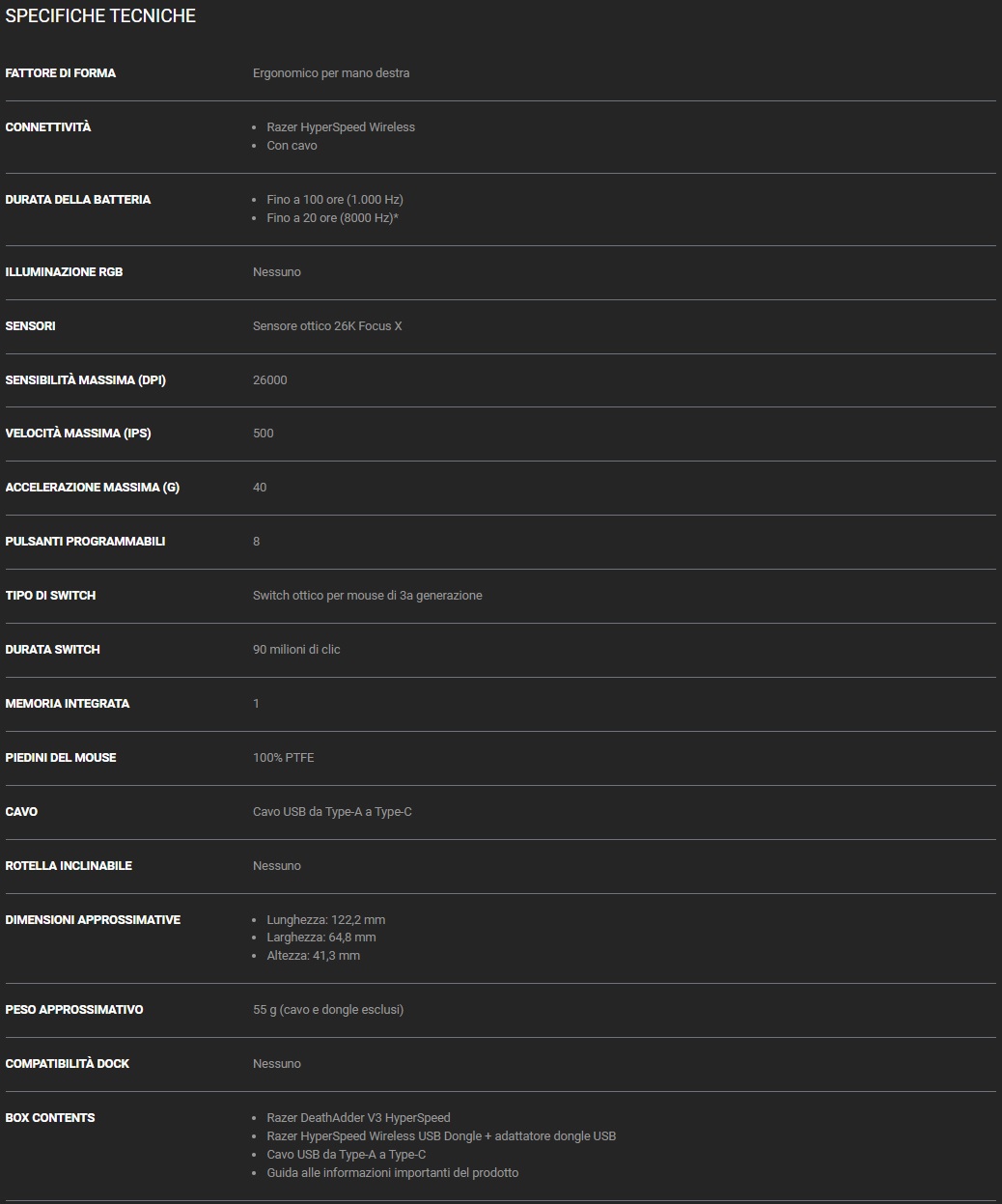
Task: Click the FATTORE DI FORMA label
Action: coord(60,73)
